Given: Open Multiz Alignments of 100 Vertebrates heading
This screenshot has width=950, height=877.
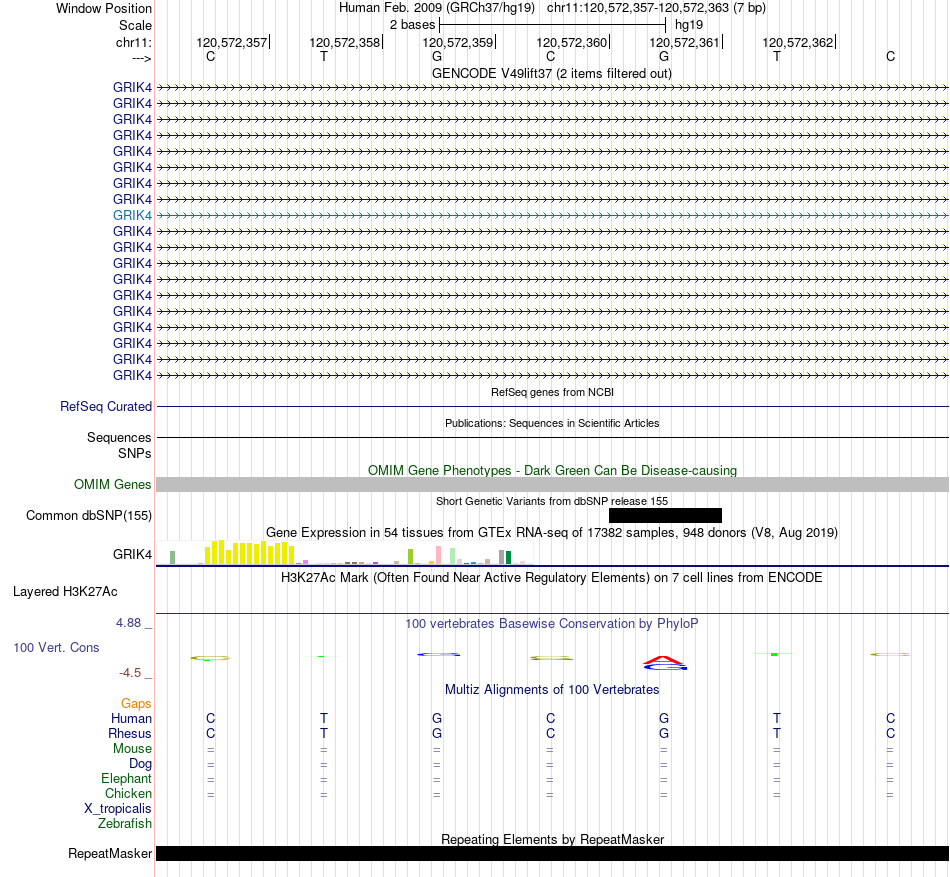Looking at the screenshot, I should click(552, 689).
